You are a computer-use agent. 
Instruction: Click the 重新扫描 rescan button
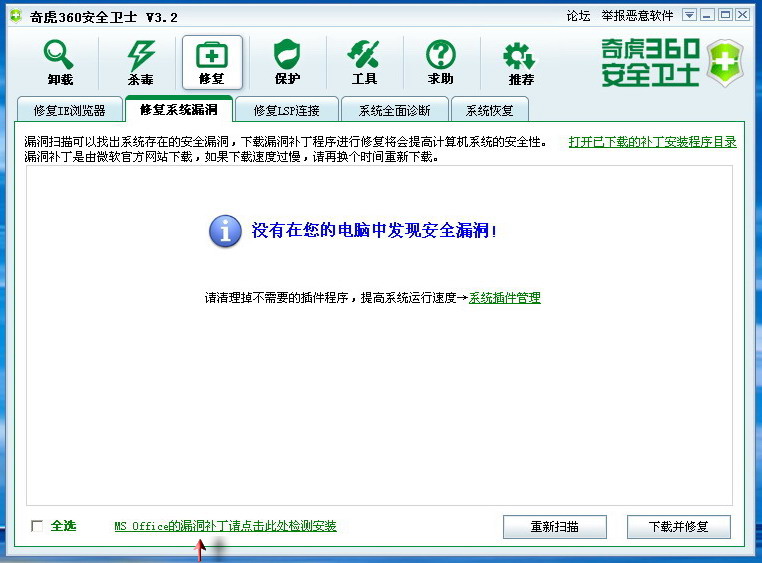554,527
